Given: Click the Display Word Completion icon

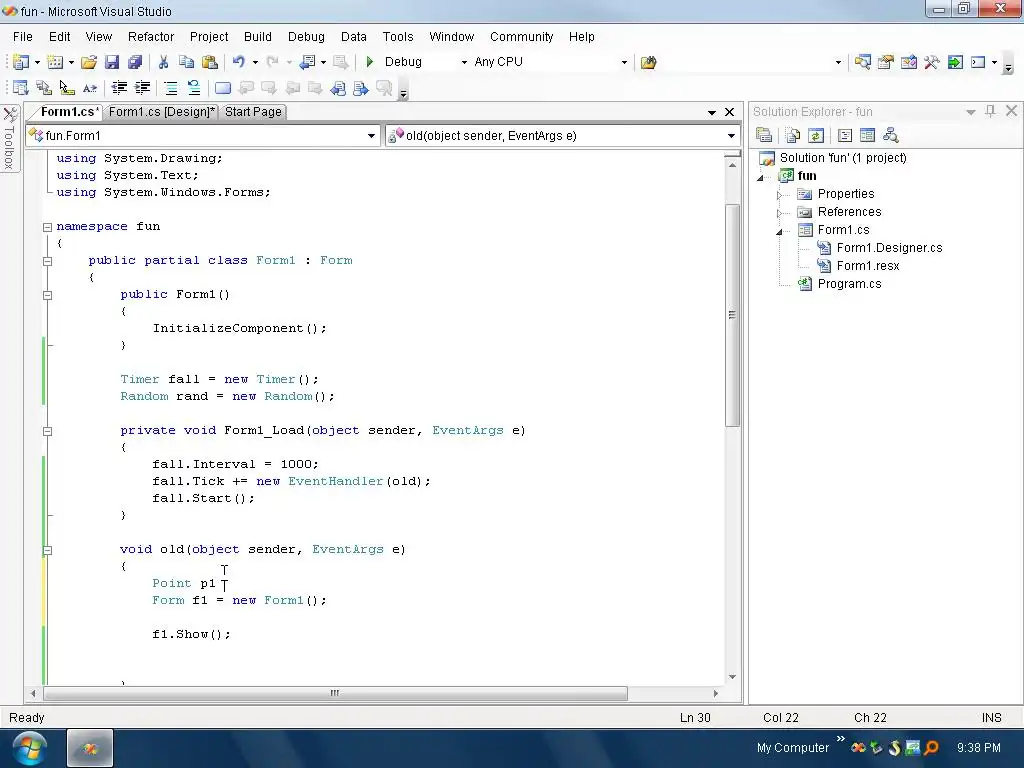Looking at the screenshot, I should (x=89, y=88).
